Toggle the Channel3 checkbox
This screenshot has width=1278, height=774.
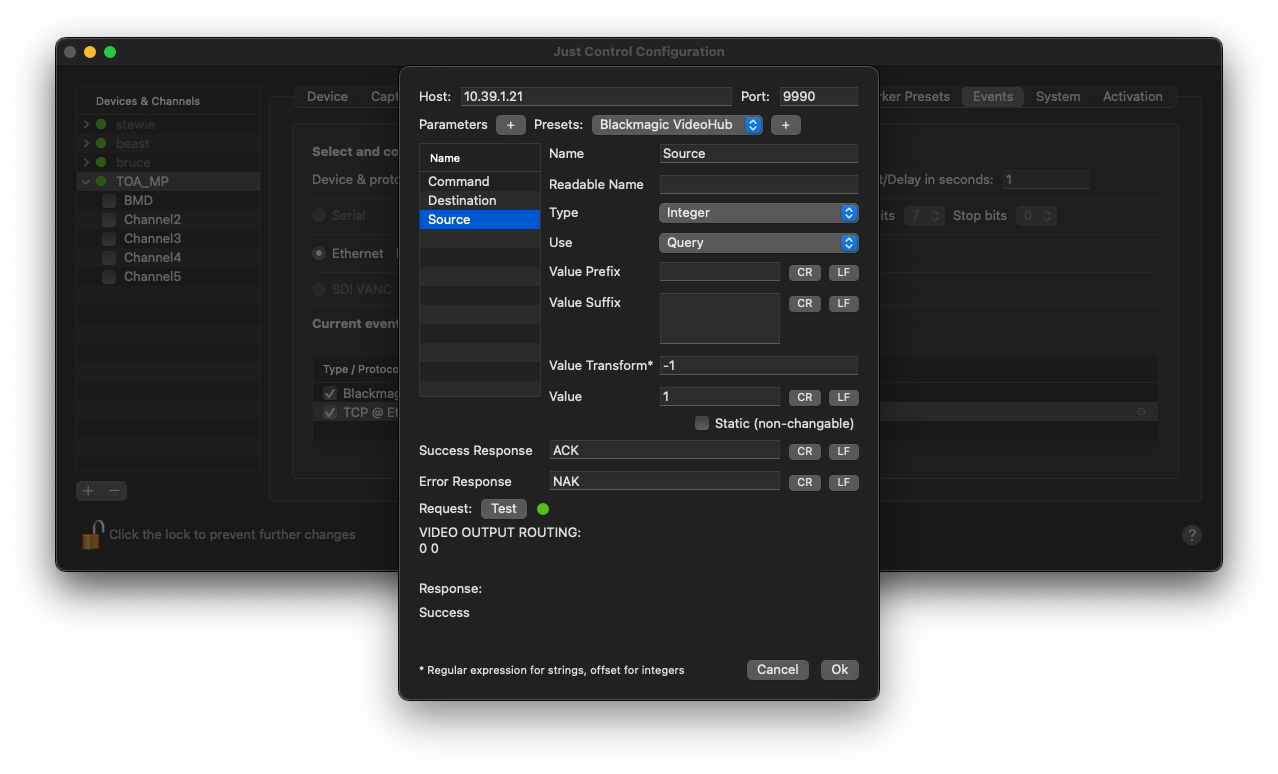pos(109,239)
